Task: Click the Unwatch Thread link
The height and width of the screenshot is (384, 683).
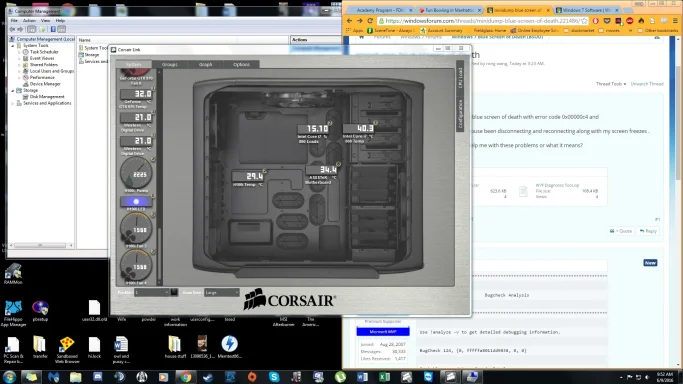Action: click(647, 84)
